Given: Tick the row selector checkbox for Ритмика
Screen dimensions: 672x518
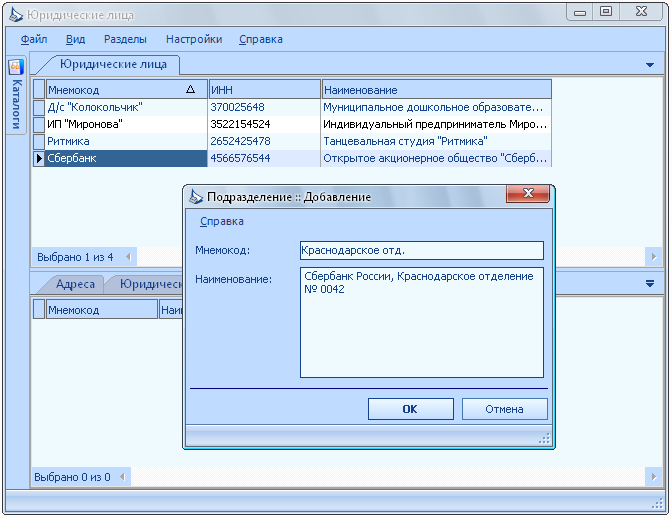Looking at the screenshot, I should 39,141.
